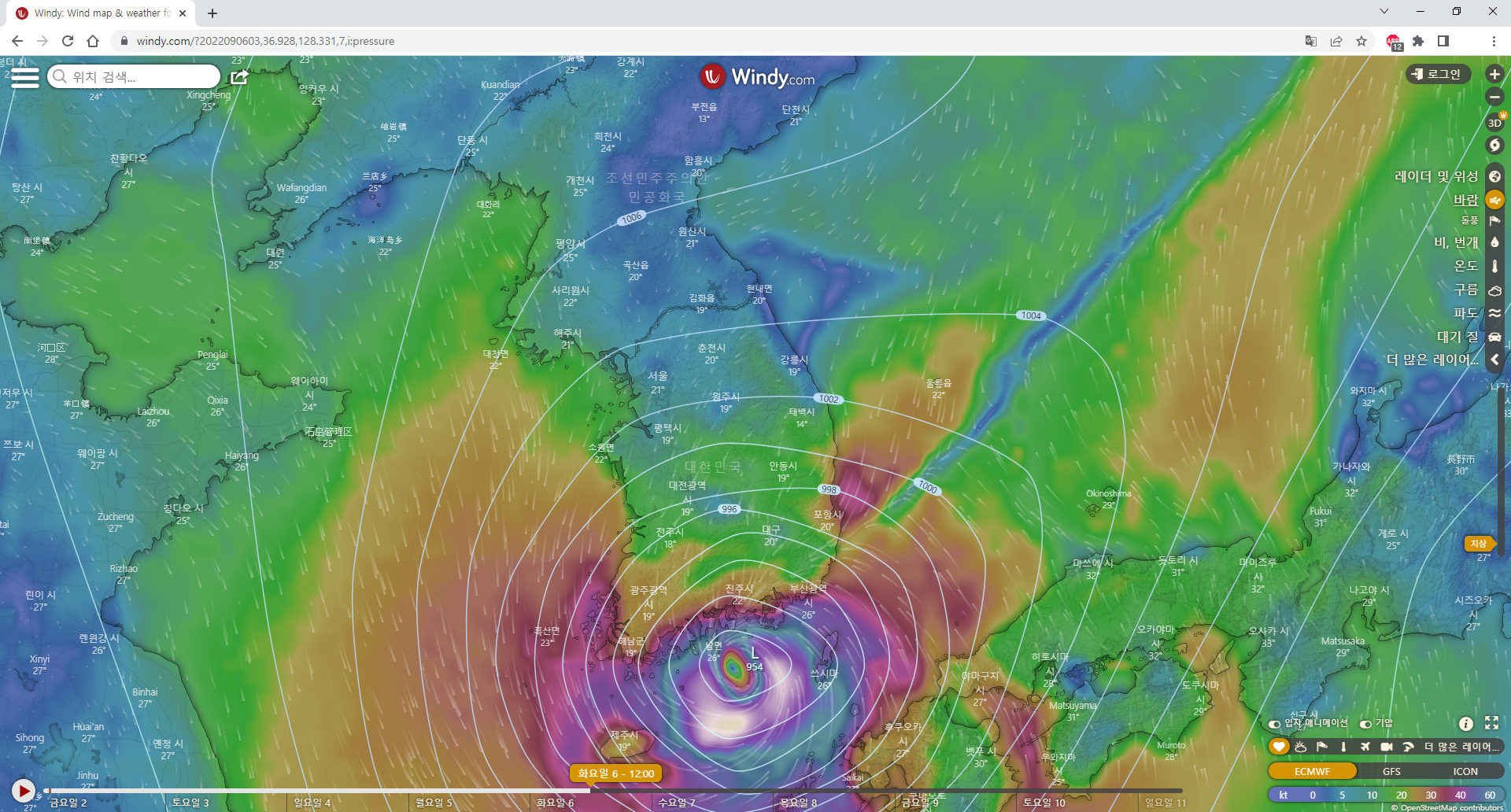The image size is (1511, 812).
Task: Jump timeline to 월요일 5
Action: [434, 803]
